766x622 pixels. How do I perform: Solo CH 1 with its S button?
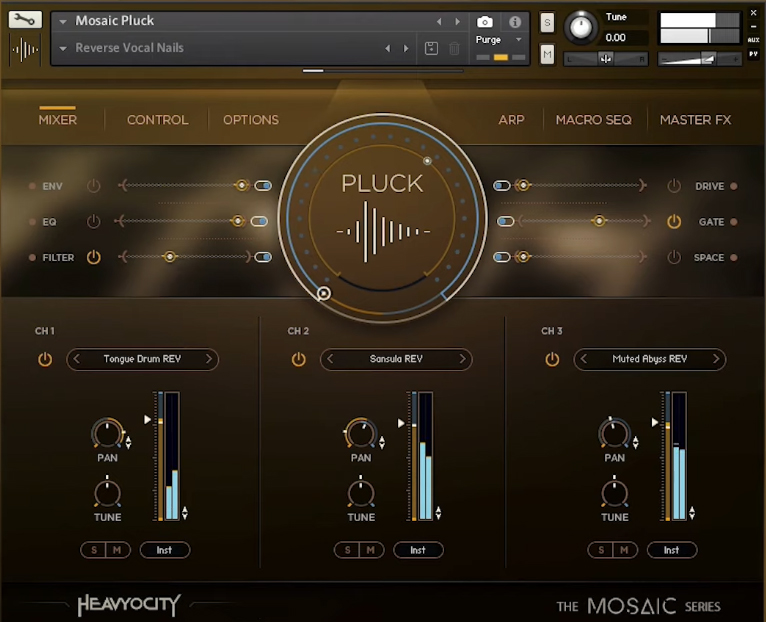click(94, 550)
